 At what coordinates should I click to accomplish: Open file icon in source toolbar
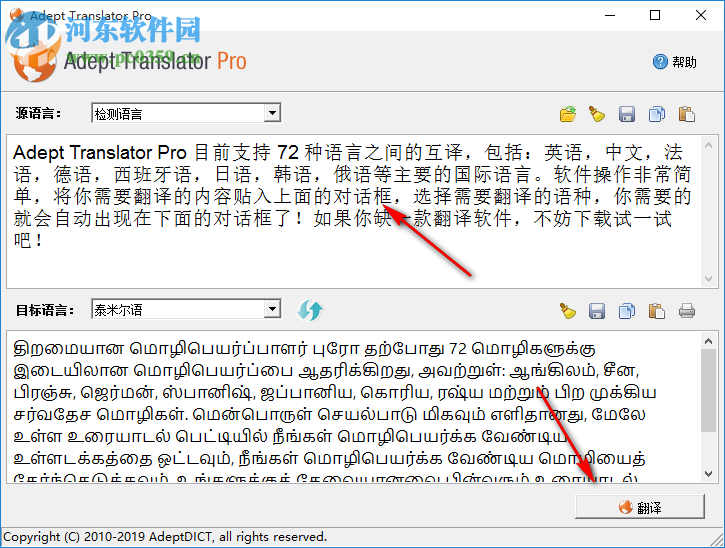coord(568,114)
